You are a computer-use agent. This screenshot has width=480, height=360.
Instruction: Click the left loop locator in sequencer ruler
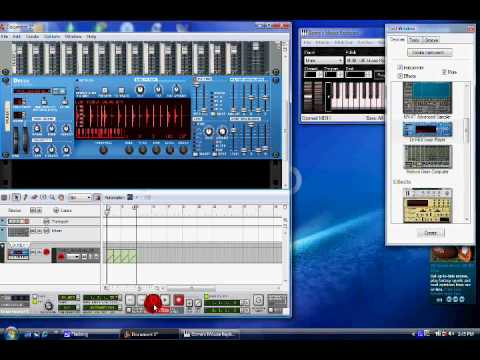point(108,207)
